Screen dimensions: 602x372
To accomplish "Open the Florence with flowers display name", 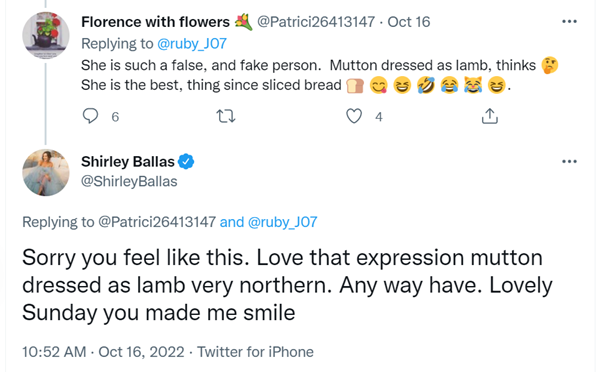I will (x=155, y=22).
